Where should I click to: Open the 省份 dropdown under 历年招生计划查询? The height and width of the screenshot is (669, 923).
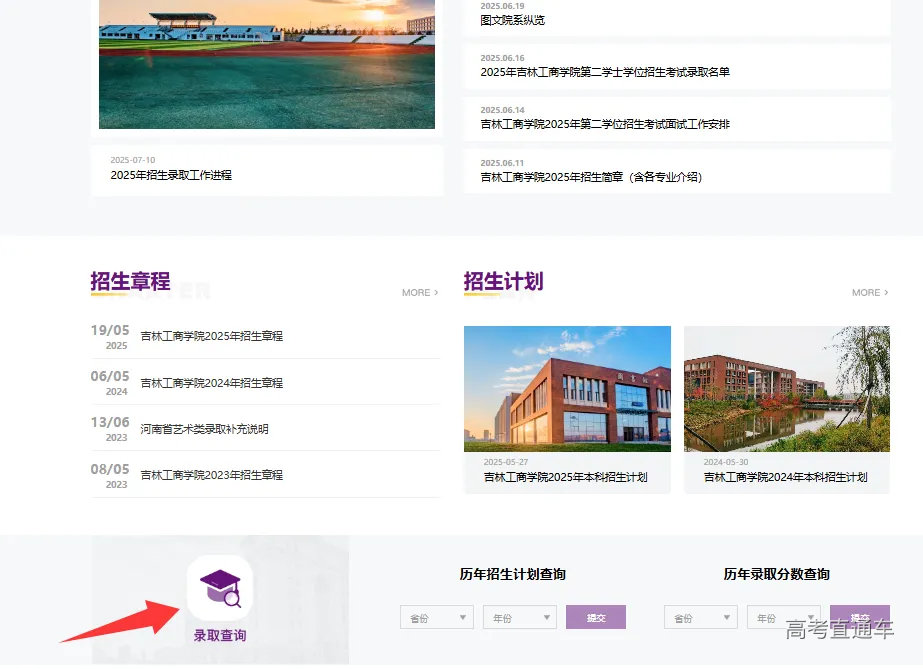pyautogui.click(x=436, y=617)
